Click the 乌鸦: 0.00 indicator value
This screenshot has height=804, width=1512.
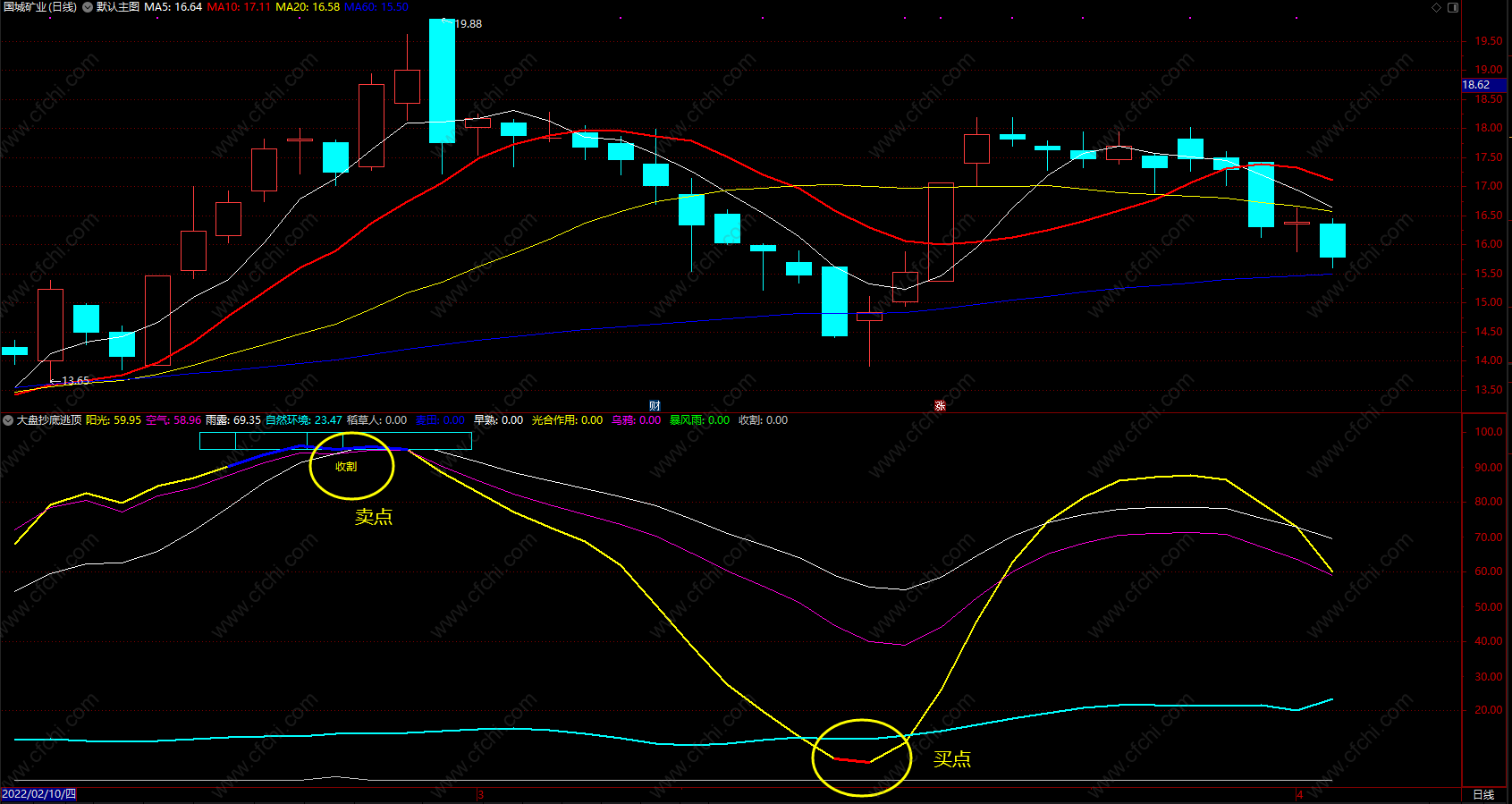[636, 420]
